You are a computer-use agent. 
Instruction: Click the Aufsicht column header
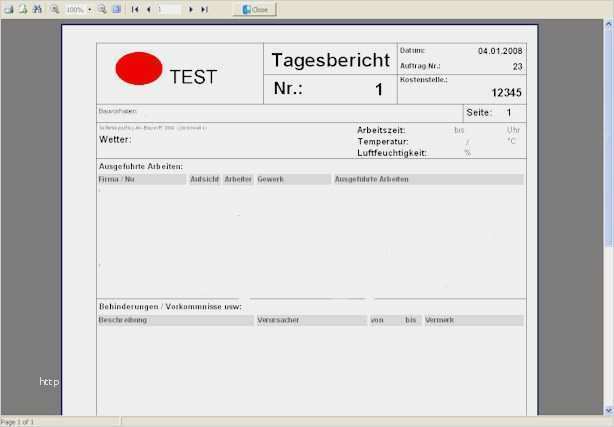[x=204, y=179]
